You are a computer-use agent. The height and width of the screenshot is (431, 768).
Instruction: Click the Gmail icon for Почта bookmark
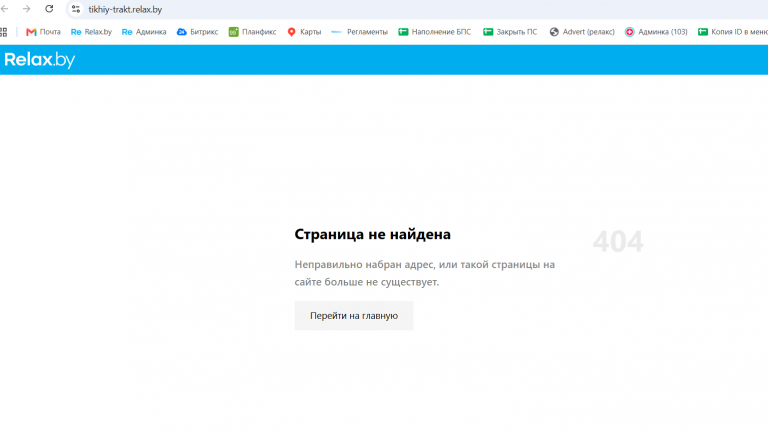point(31,32)
